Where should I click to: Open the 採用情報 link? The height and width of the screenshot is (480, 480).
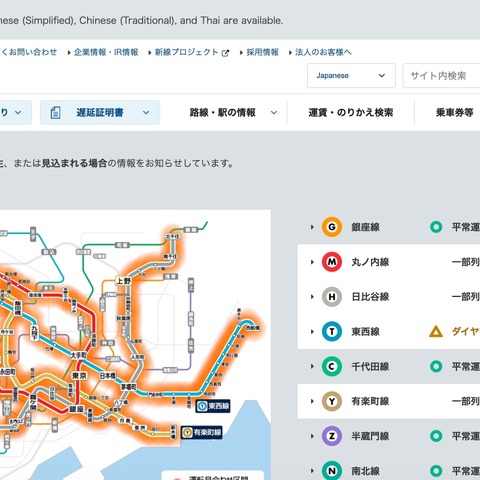coord(263,52)
